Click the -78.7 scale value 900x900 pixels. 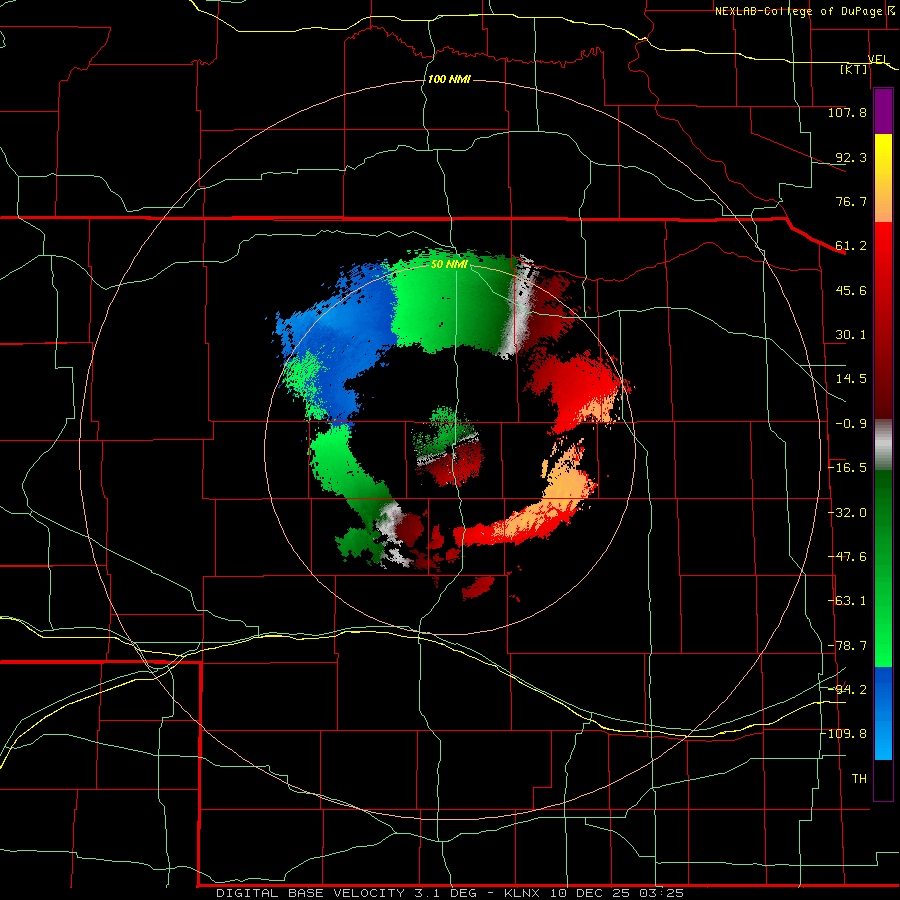(847, 646)
